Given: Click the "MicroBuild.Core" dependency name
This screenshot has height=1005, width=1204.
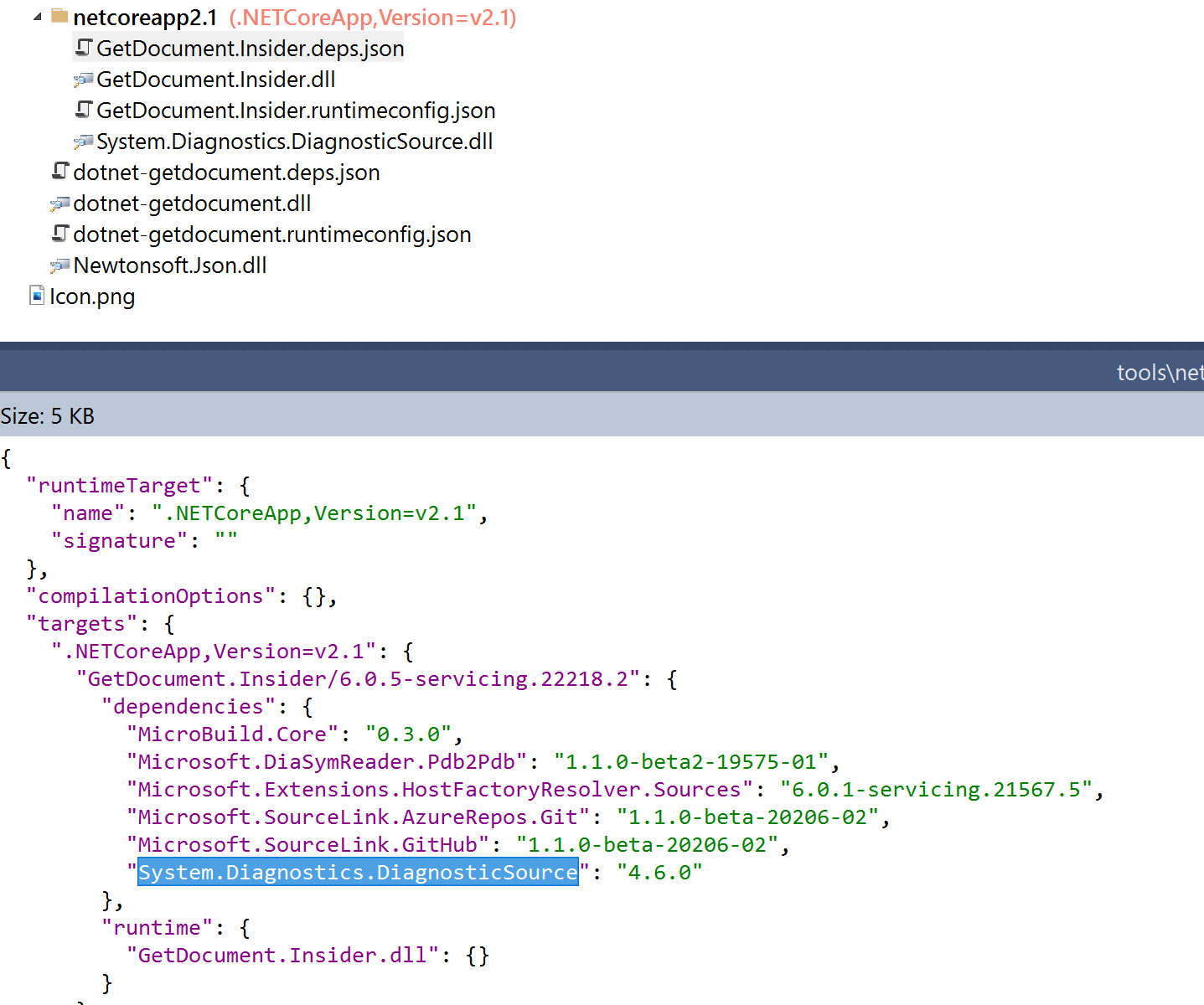Looking at the screenshot, I should pos(233,734).
